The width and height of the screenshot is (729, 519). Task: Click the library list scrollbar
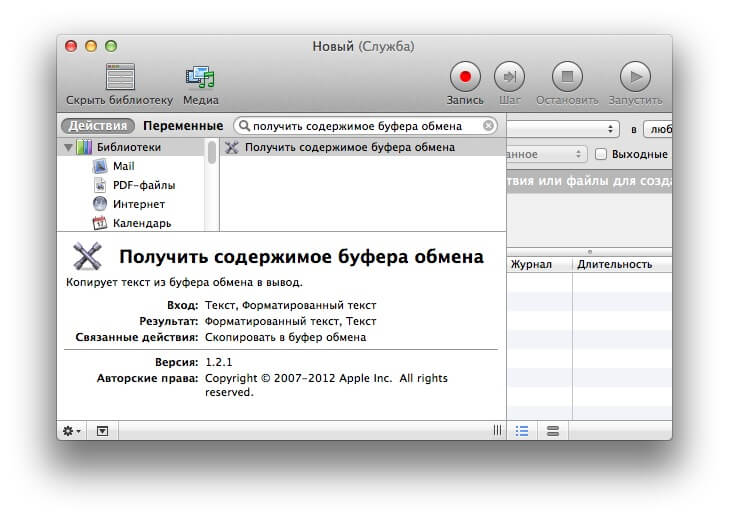[212, 152]
